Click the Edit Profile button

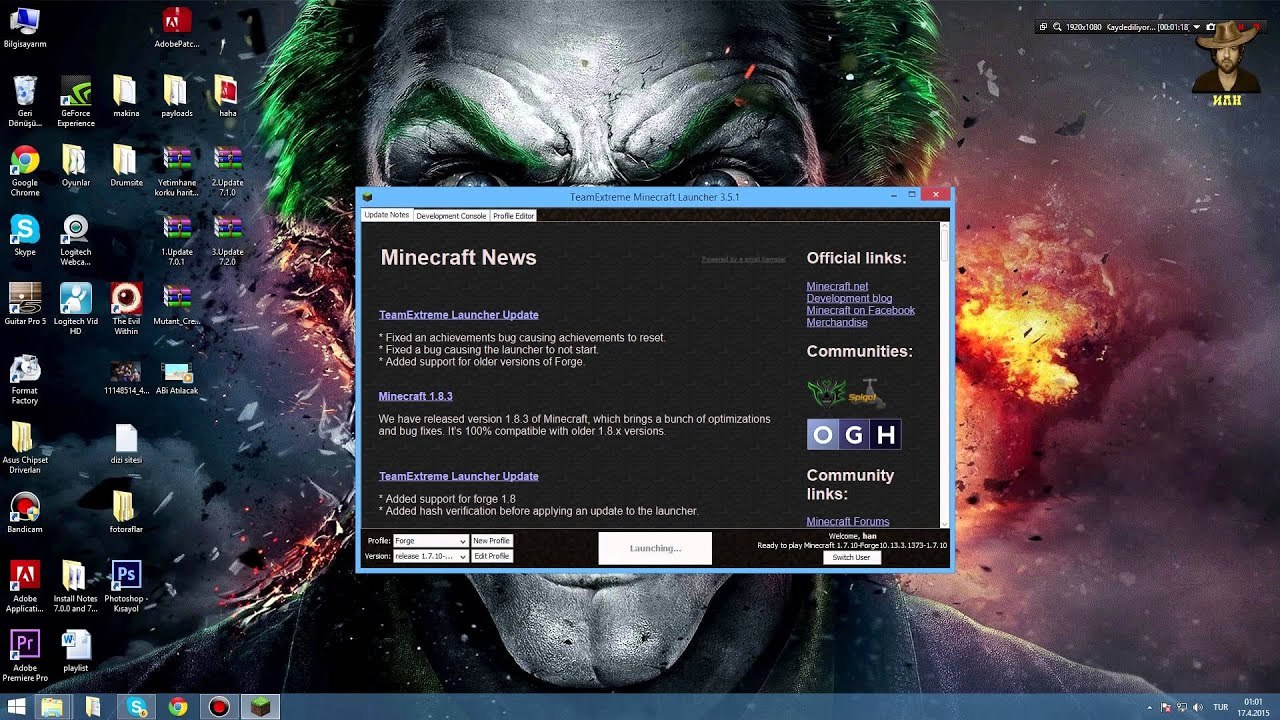click(491, 556)
